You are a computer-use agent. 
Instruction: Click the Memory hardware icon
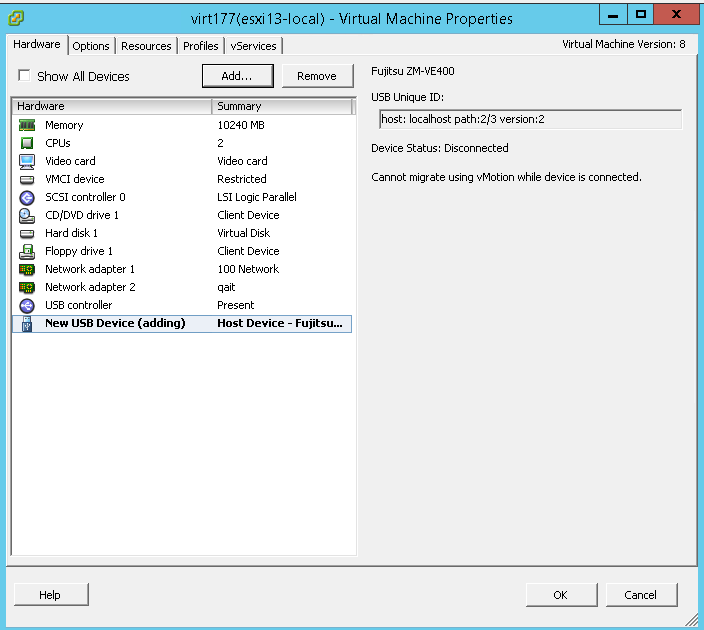pos(27,125)
